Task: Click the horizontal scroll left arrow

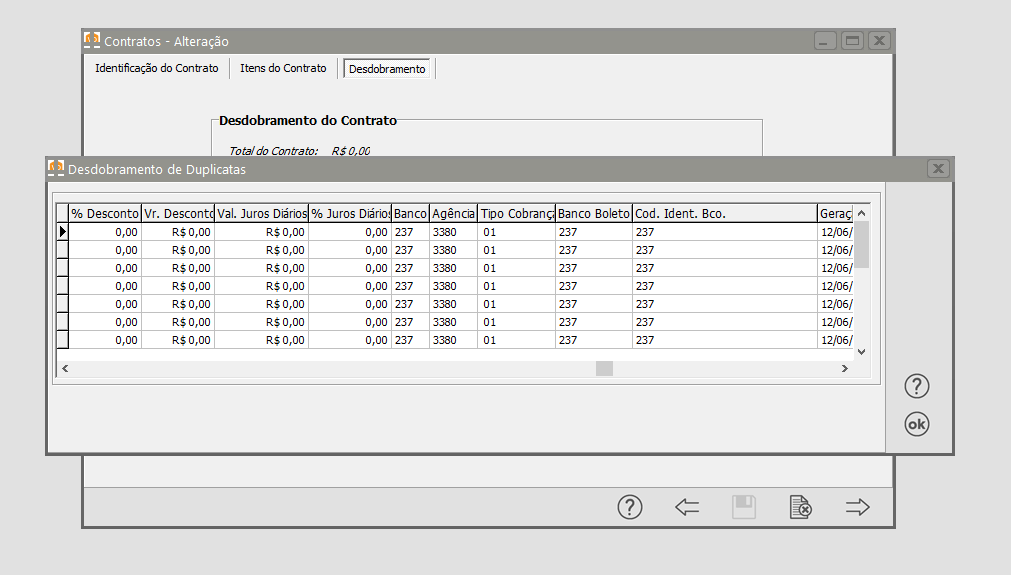Action: tap(65, 369)
